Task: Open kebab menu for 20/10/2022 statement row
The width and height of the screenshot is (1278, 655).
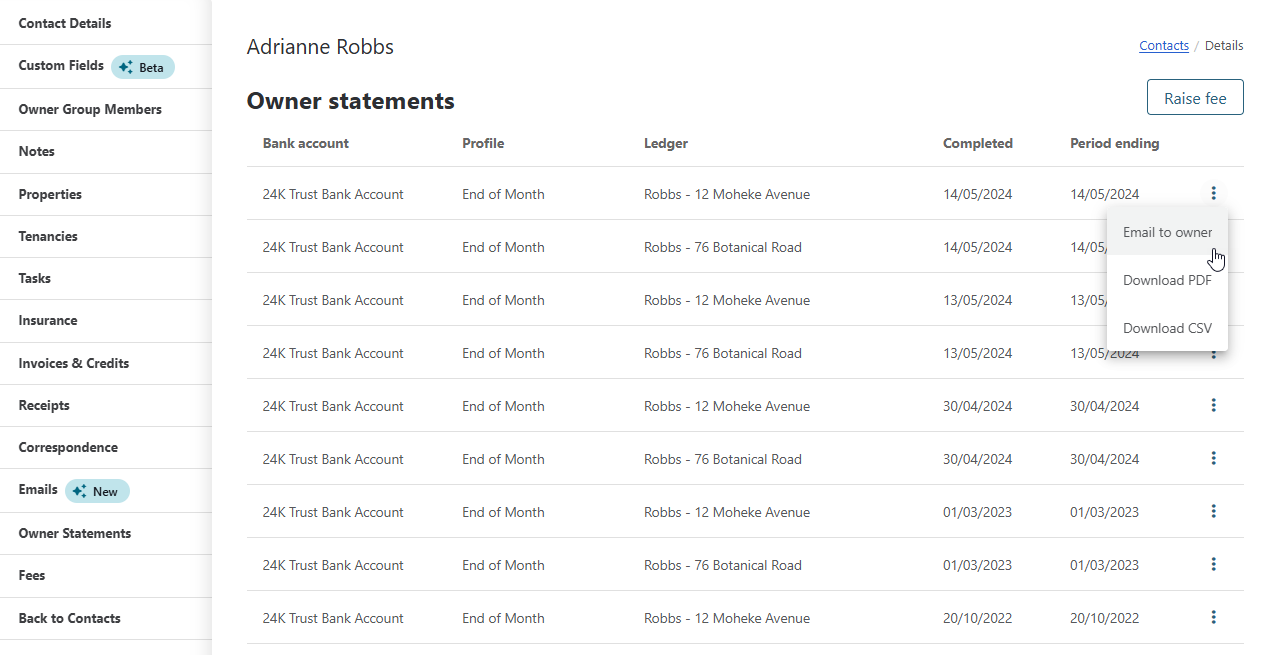Action: pos(1213,617)
